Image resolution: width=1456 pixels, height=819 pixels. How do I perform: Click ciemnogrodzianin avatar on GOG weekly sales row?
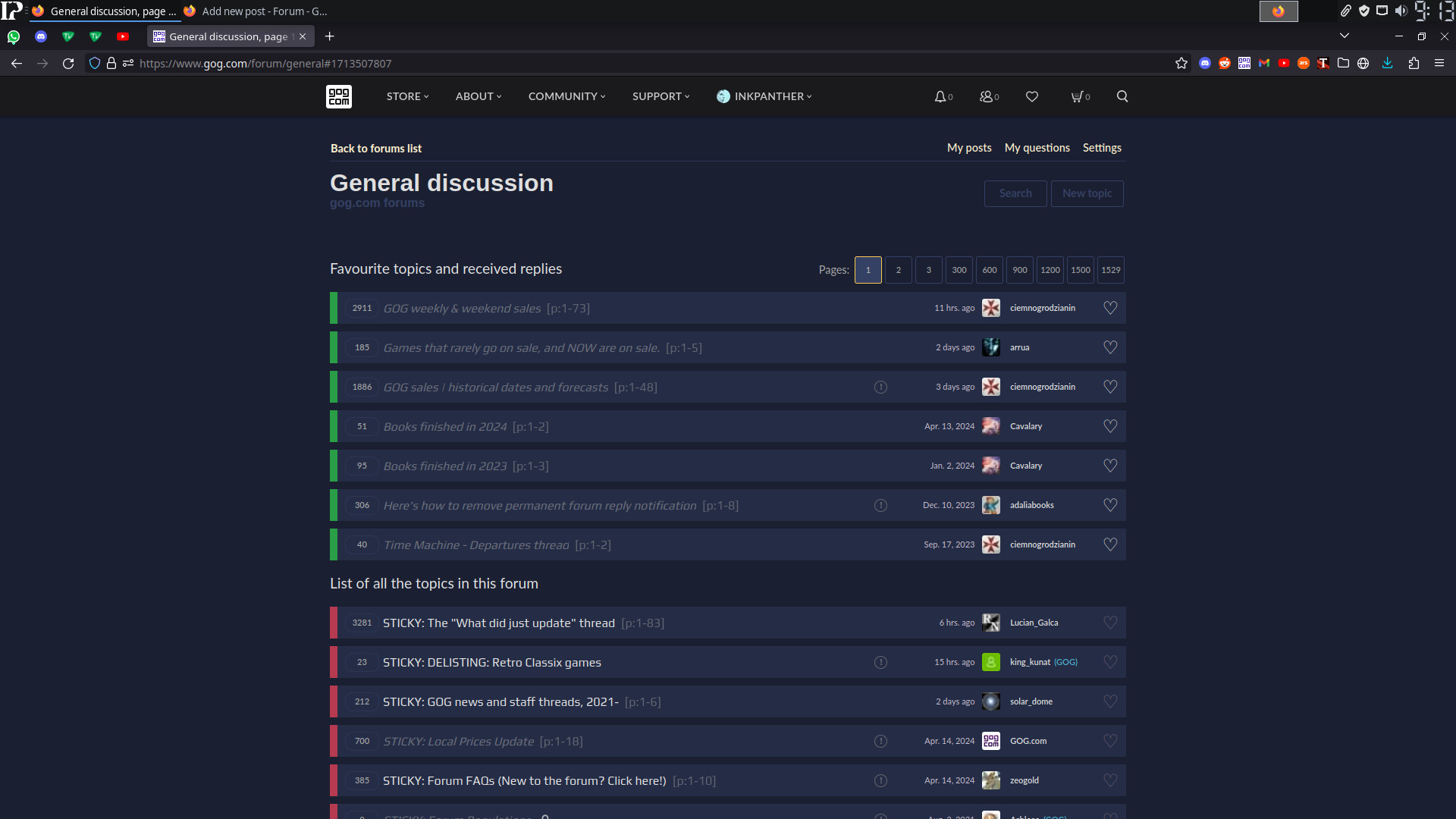pyautogui.click(x=991, y=308)
